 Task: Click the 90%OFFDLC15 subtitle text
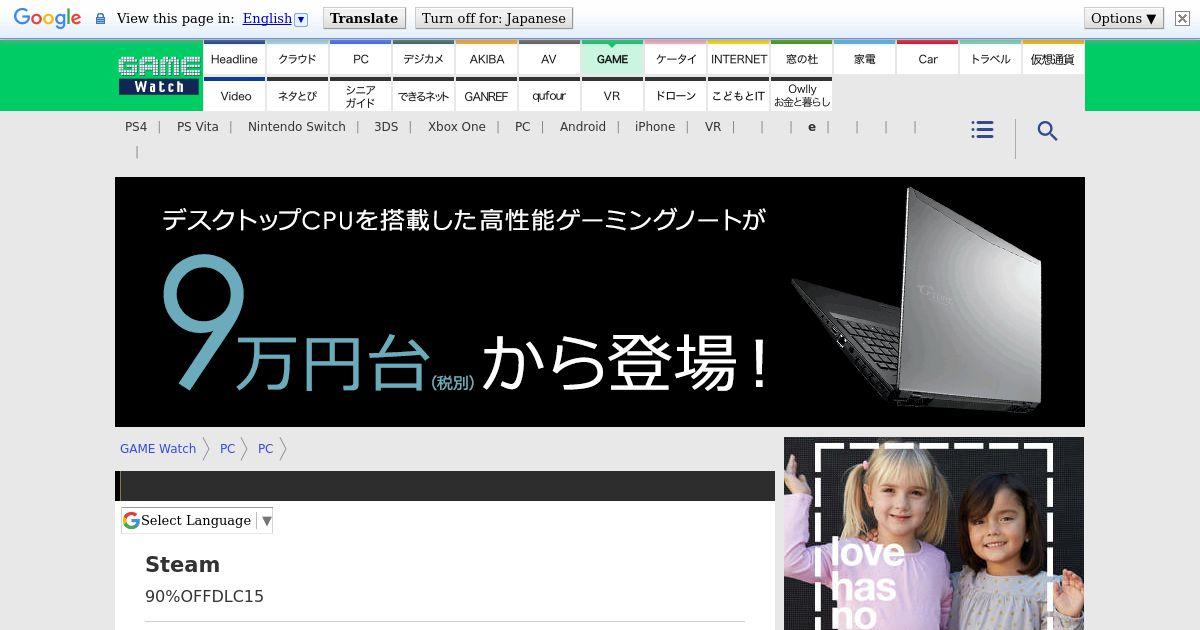(x=204, y=596)
